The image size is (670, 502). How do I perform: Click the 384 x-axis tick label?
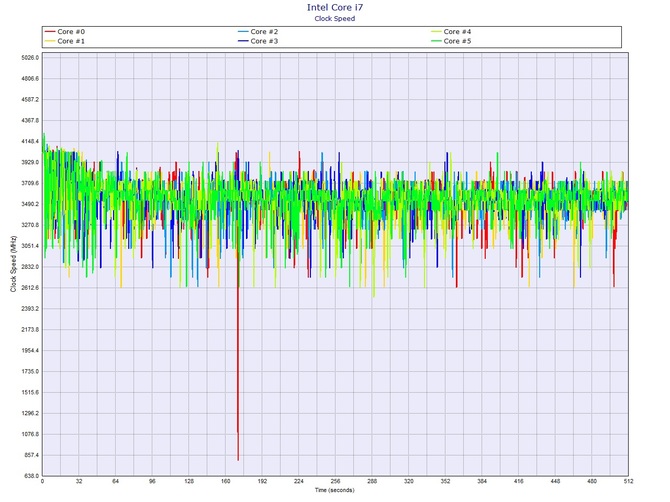click(482, 481)
